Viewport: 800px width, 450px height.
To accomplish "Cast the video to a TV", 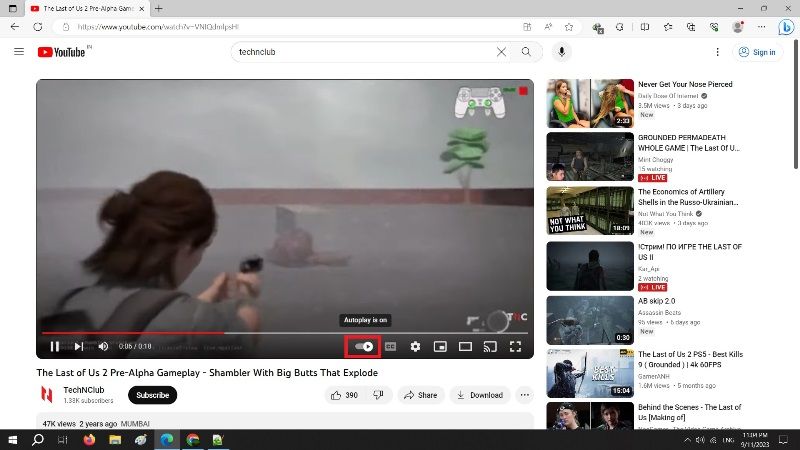I will (490, 346).
